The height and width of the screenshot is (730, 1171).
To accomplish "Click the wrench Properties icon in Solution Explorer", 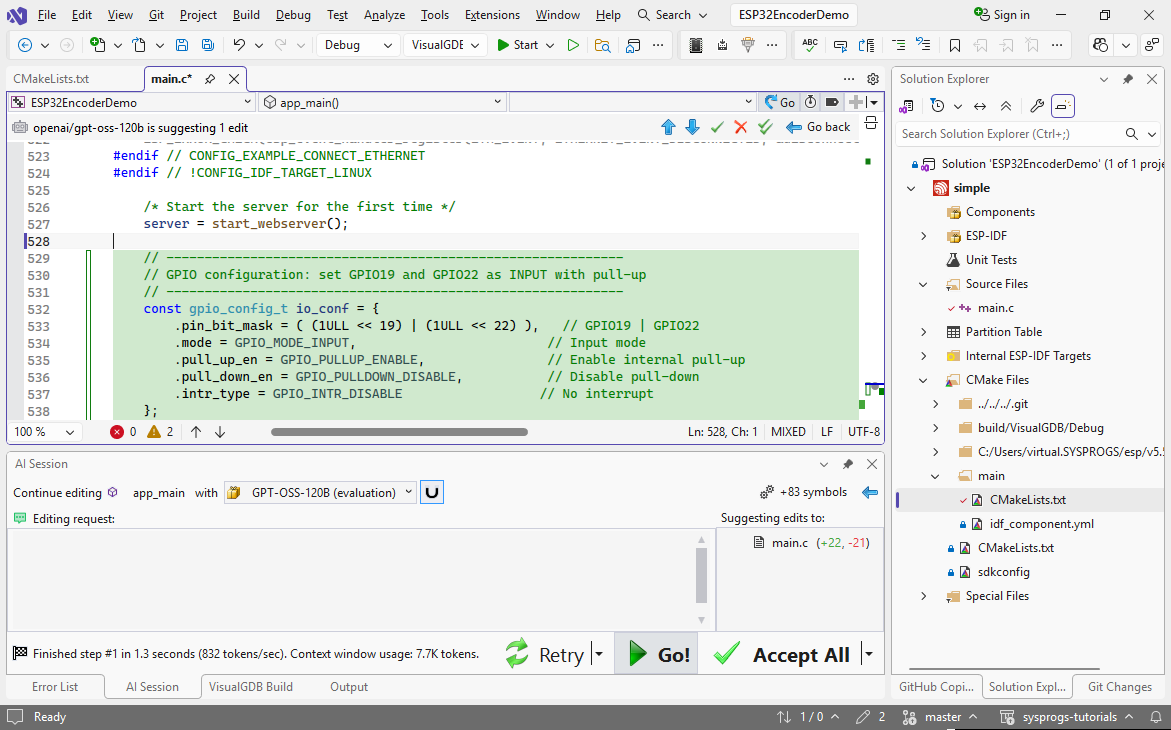I will tap(1037, 106).
